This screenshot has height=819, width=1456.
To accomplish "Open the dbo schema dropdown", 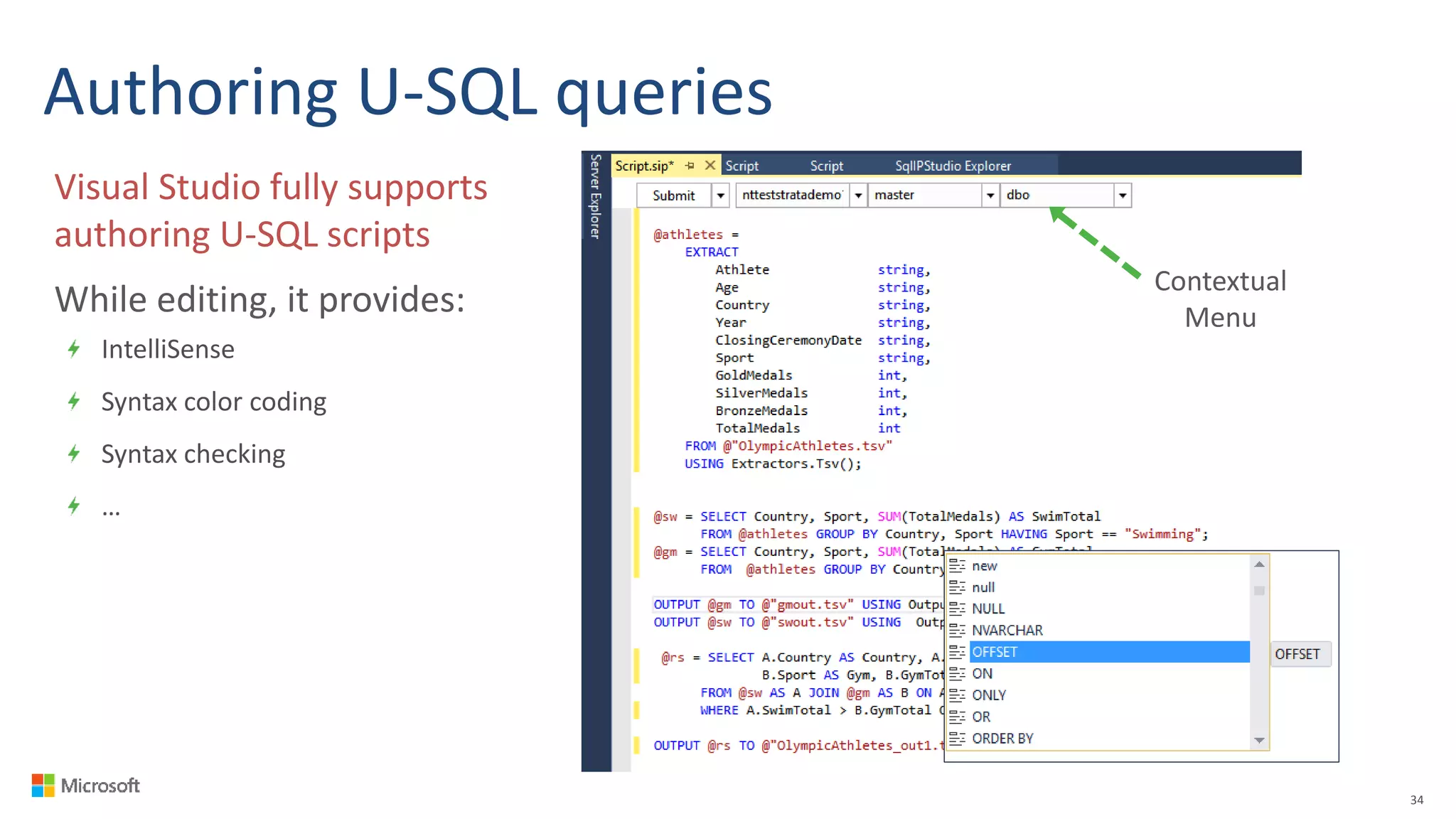I will (1122, 196).
